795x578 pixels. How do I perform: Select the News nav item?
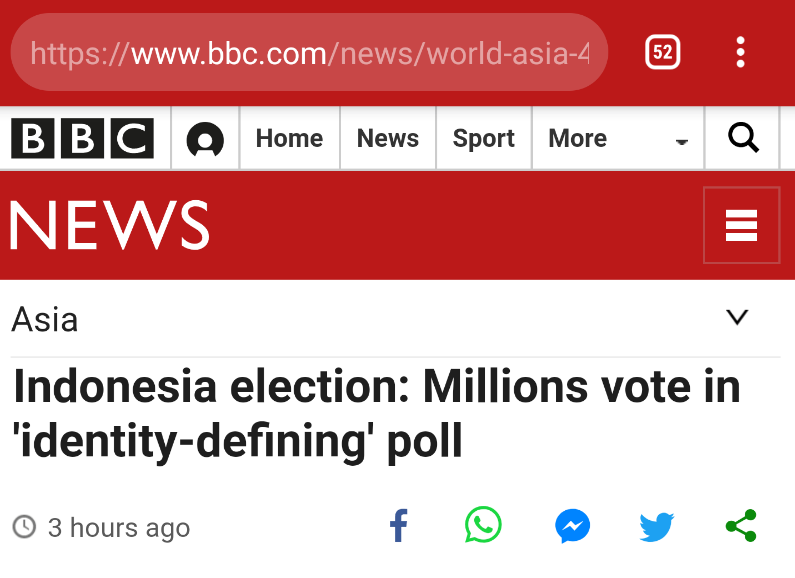(x=388, y=138)
